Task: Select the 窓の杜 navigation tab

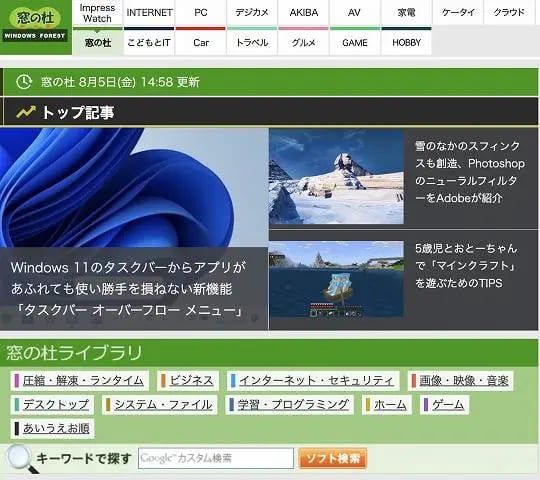Action: (97, 43)
